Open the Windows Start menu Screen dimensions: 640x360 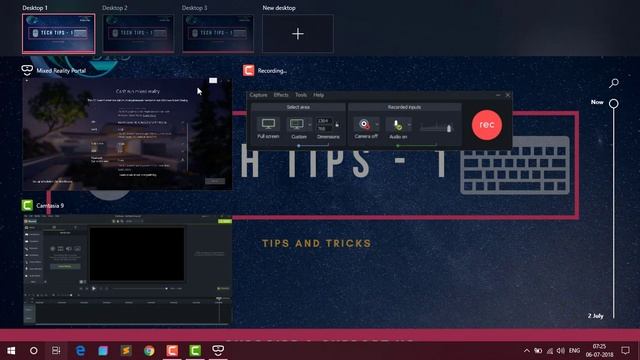11,351
